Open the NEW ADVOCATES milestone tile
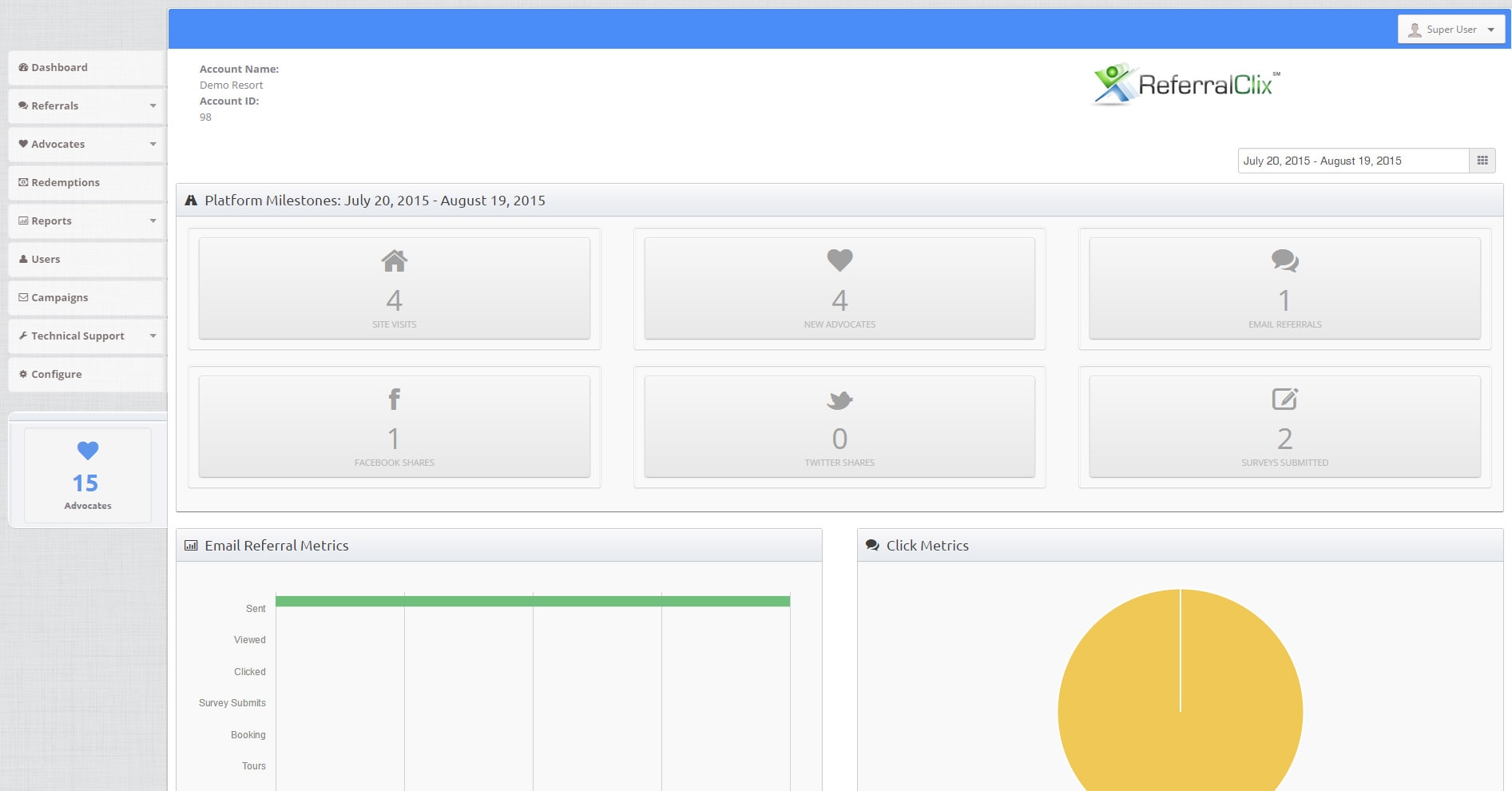Viewport: 1512px width, 791px height. [839, 288]
